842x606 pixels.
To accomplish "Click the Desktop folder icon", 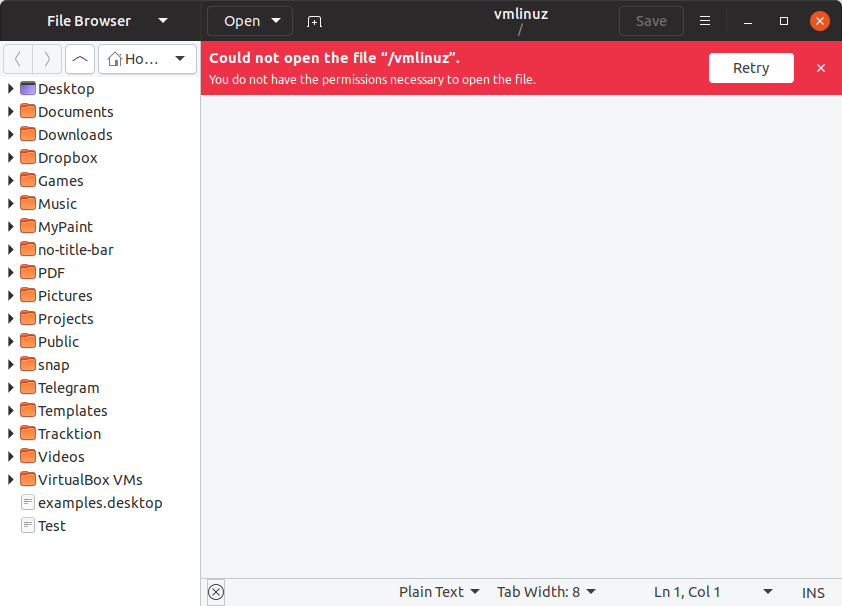I will [28, 88].
